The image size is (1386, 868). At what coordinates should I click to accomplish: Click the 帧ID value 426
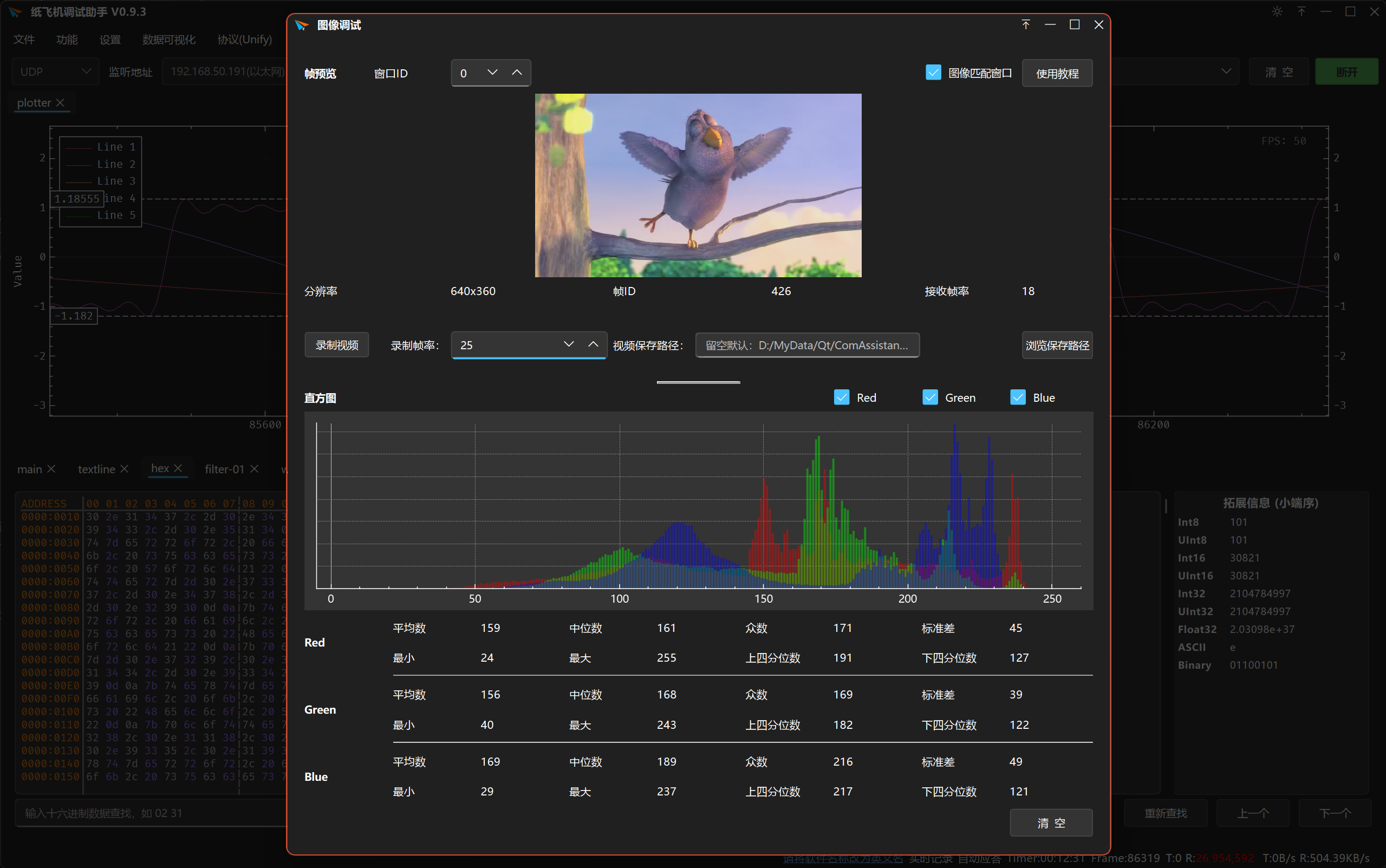point(781,291)
